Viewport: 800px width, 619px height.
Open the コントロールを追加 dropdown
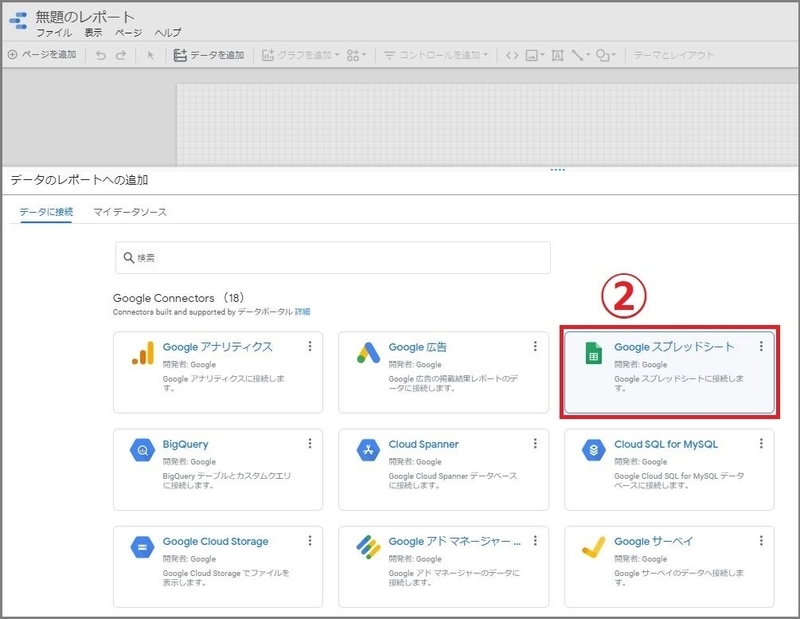tap(436, 55)
